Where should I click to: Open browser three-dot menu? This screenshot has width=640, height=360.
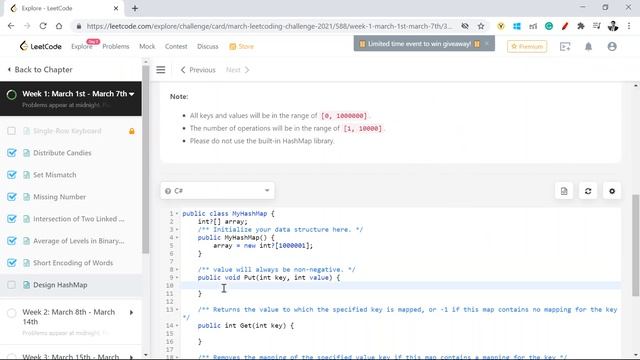(x=629, y=26)
